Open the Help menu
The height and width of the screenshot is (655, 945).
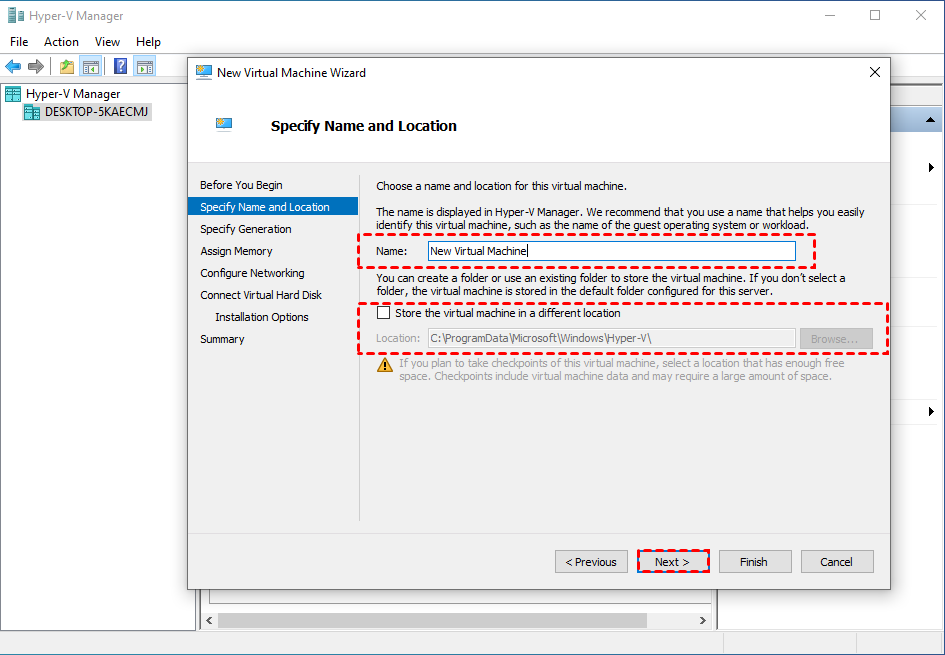point(148,42)
